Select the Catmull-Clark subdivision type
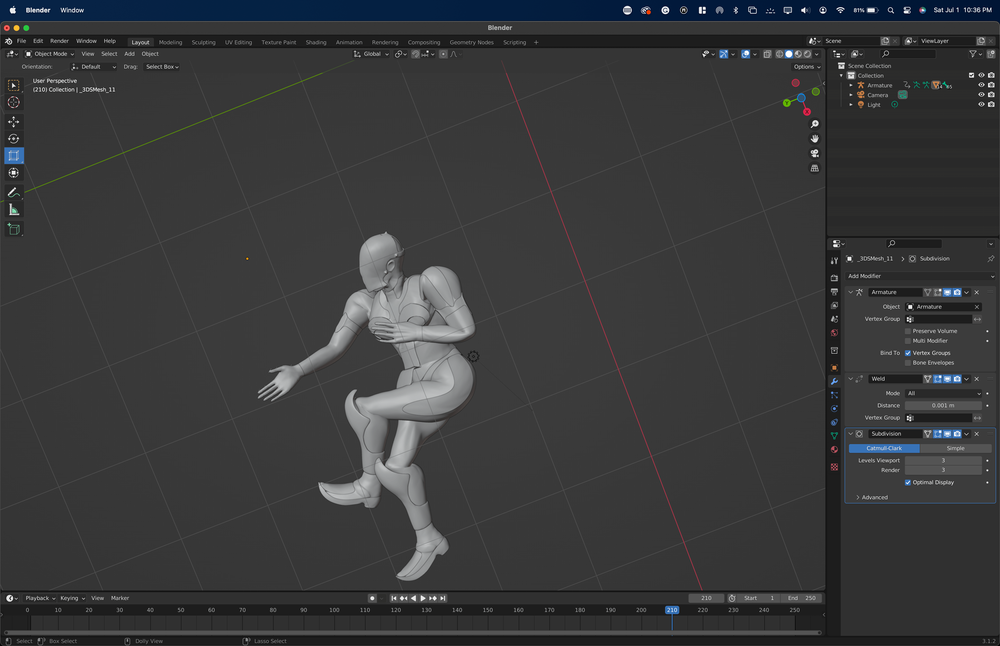Screen dimensions: 1000x646 click(x=884, y=448)
